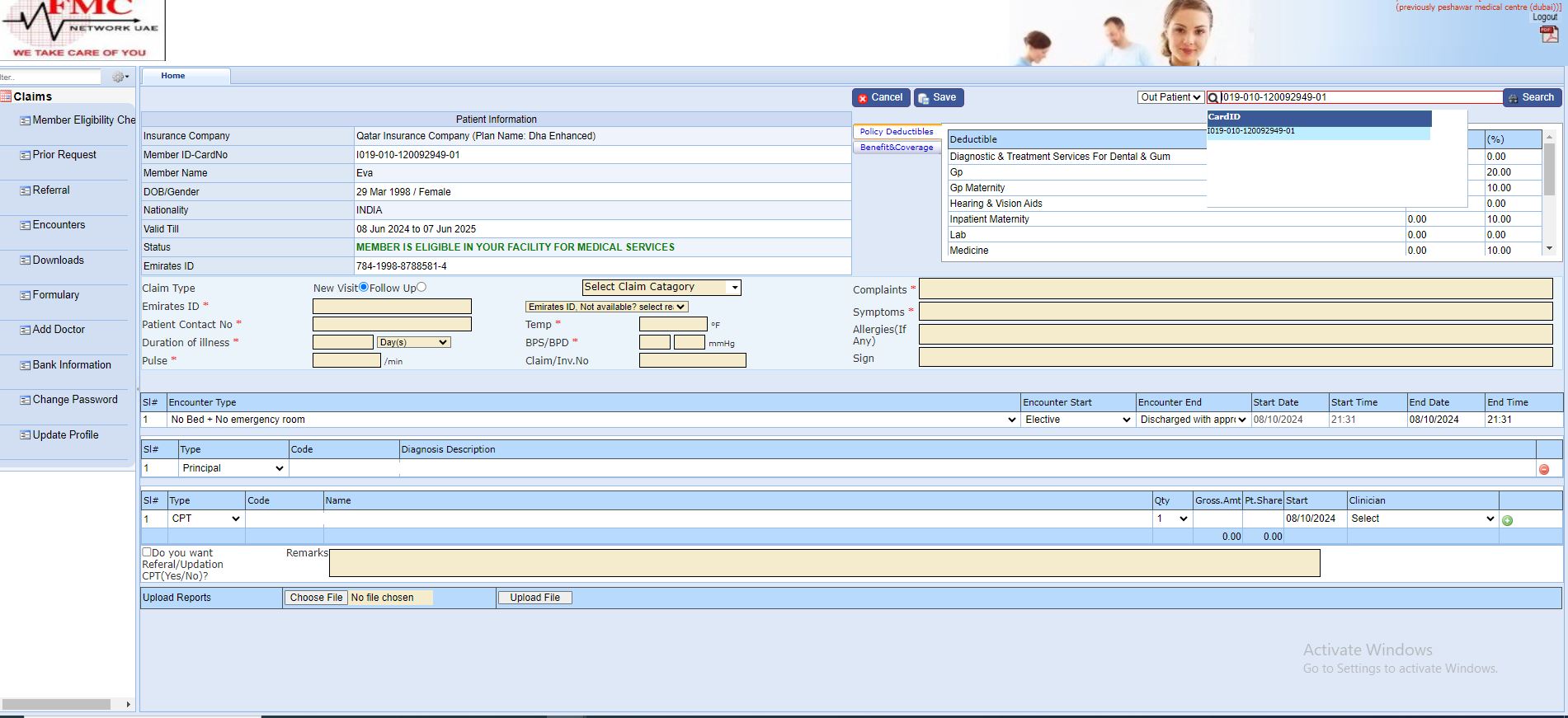Open the Select Claim Catagory dropdown

662,287
